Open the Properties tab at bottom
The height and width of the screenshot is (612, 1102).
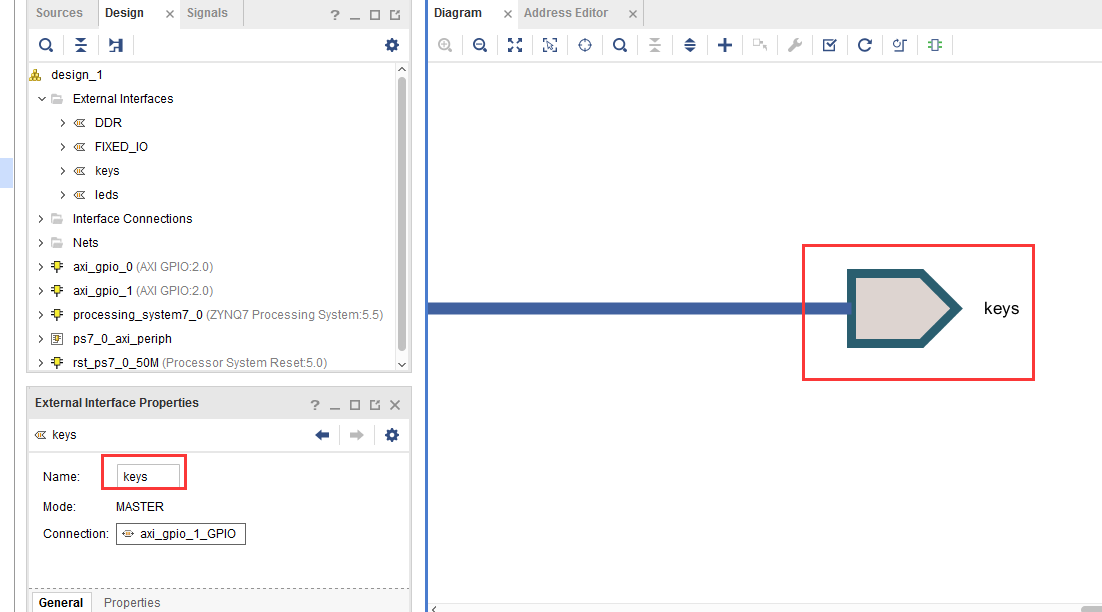pyautogui.click(x=132, y=602)
